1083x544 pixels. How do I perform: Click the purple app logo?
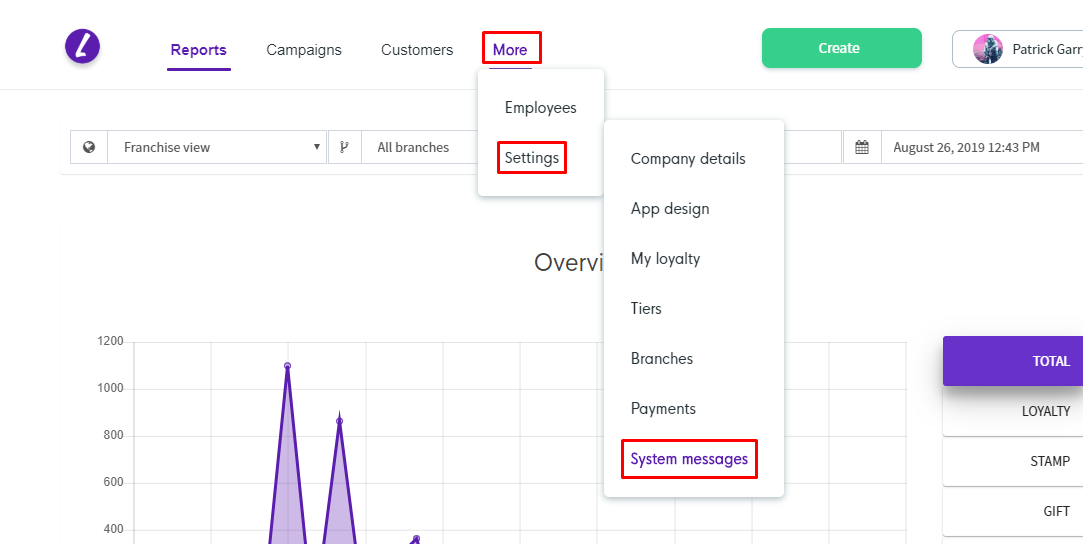(x=82, y=48)
